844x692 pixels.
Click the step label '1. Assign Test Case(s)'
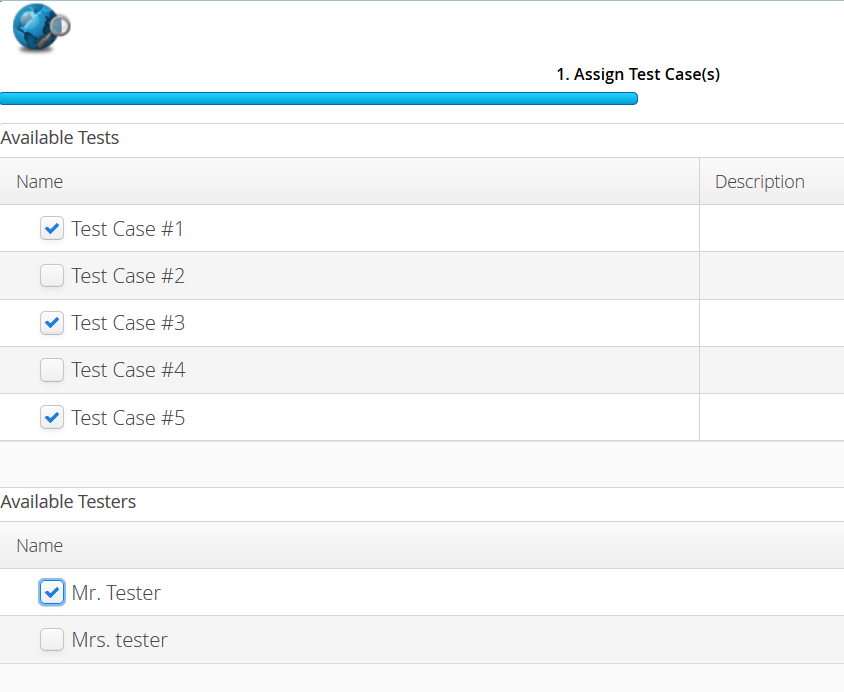(638, 73)
